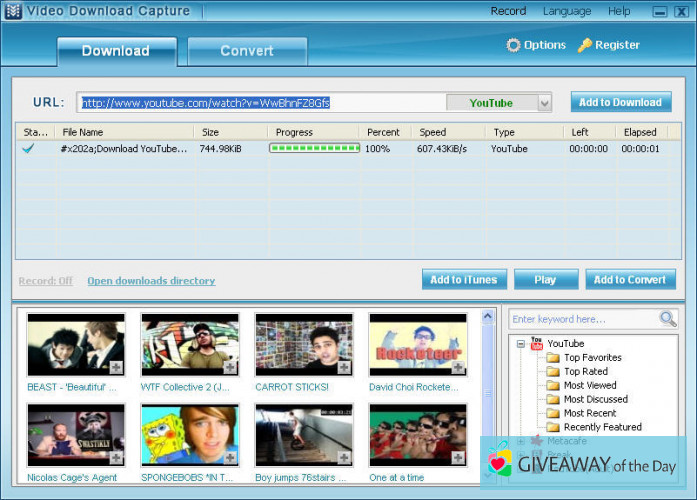This screenshot has height=500, width=697.
Task: Click the search magnifier icon
Action: coord(668,319)
